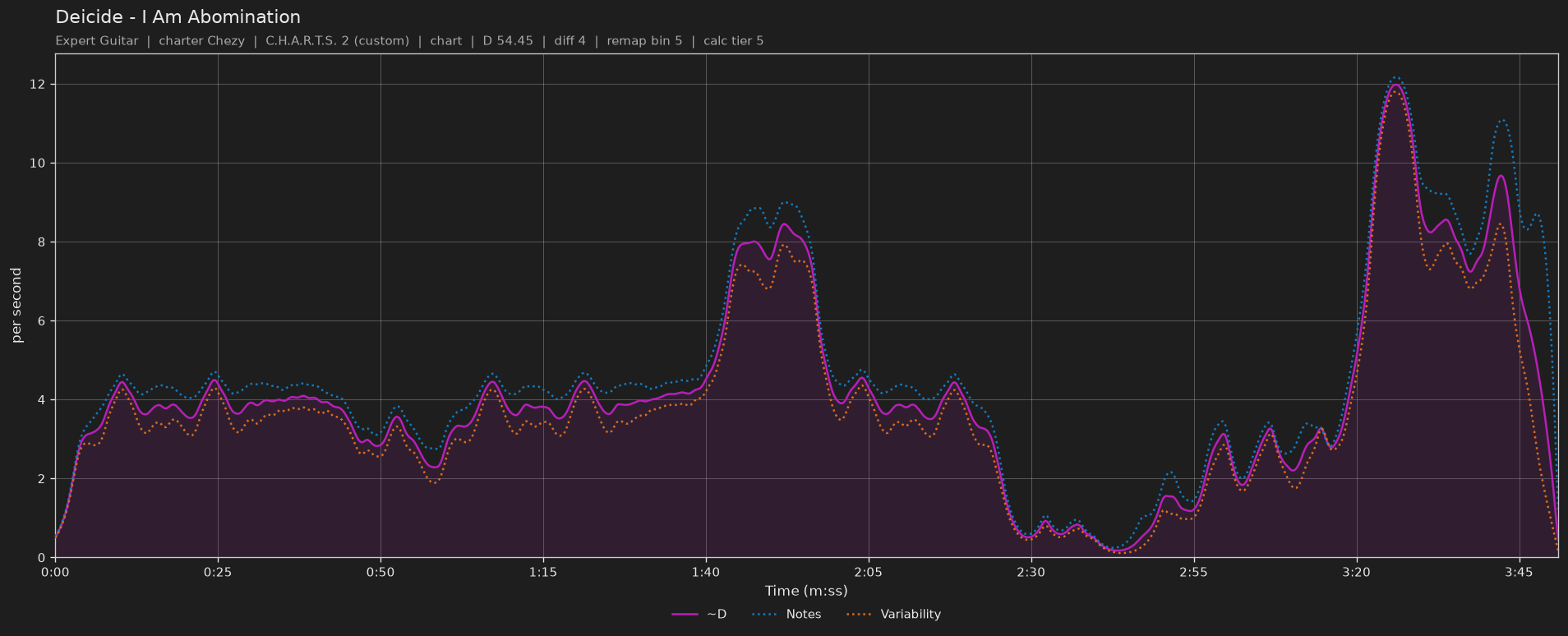Click the '0:50' x-axis tick label

coord(380,573)
